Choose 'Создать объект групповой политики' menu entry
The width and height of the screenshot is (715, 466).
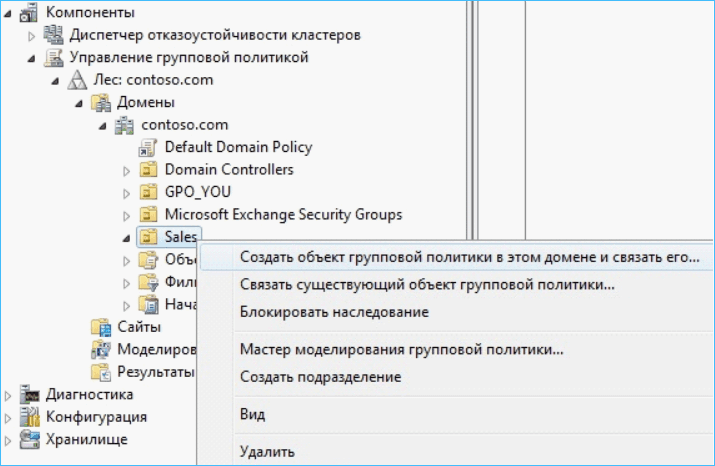469,257
